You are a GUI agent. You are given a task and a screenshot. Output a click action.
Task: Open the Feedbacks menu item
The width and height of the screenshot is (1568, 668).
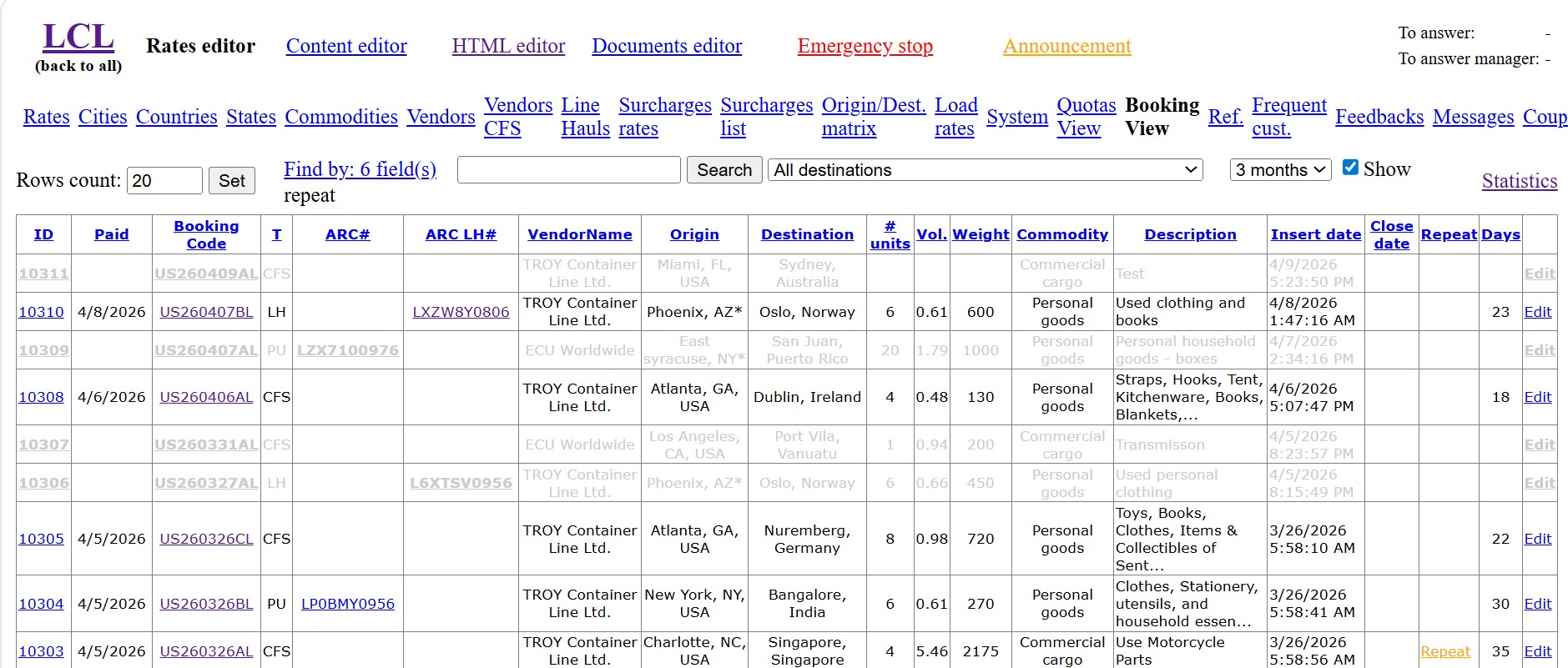tap(1379, 117)
